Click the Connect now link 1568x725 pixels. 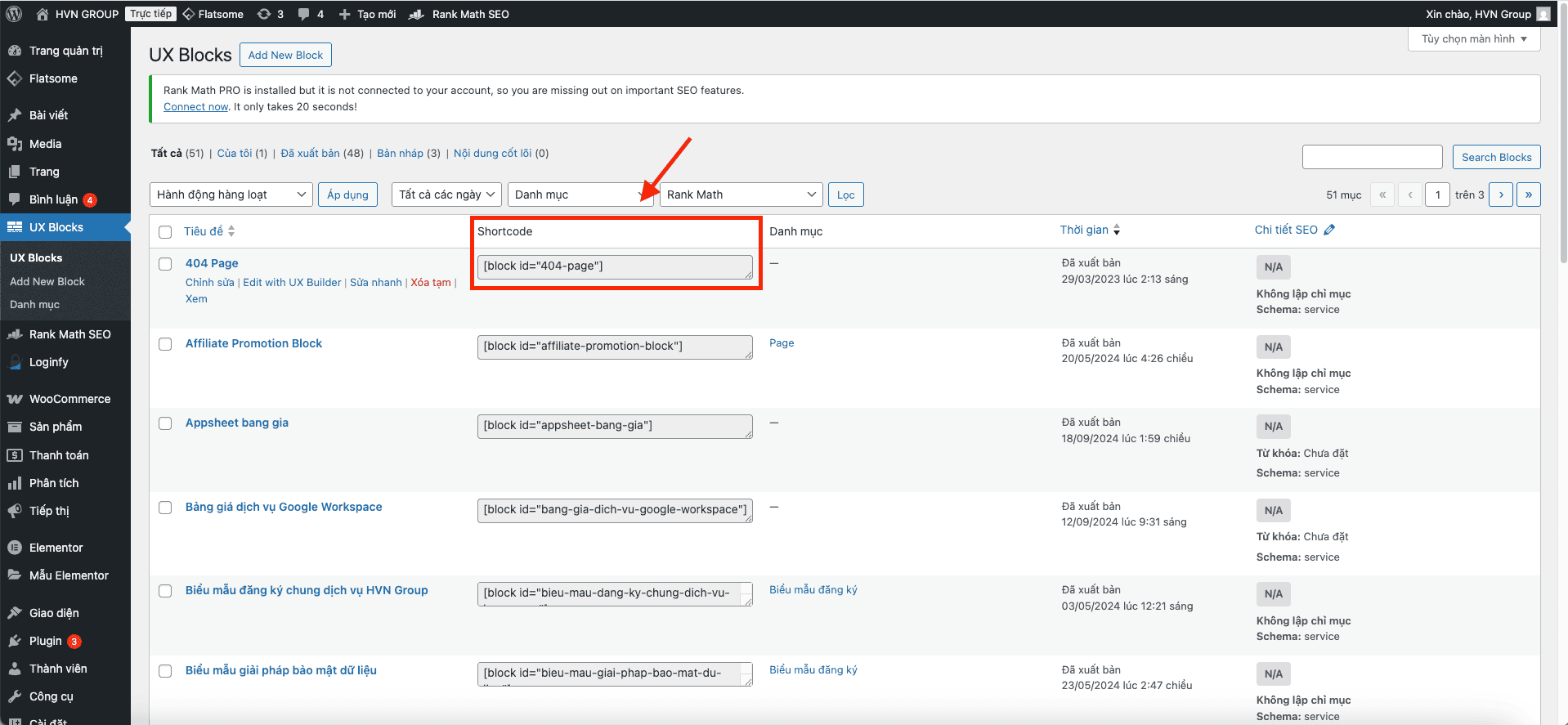pos(195,106)
